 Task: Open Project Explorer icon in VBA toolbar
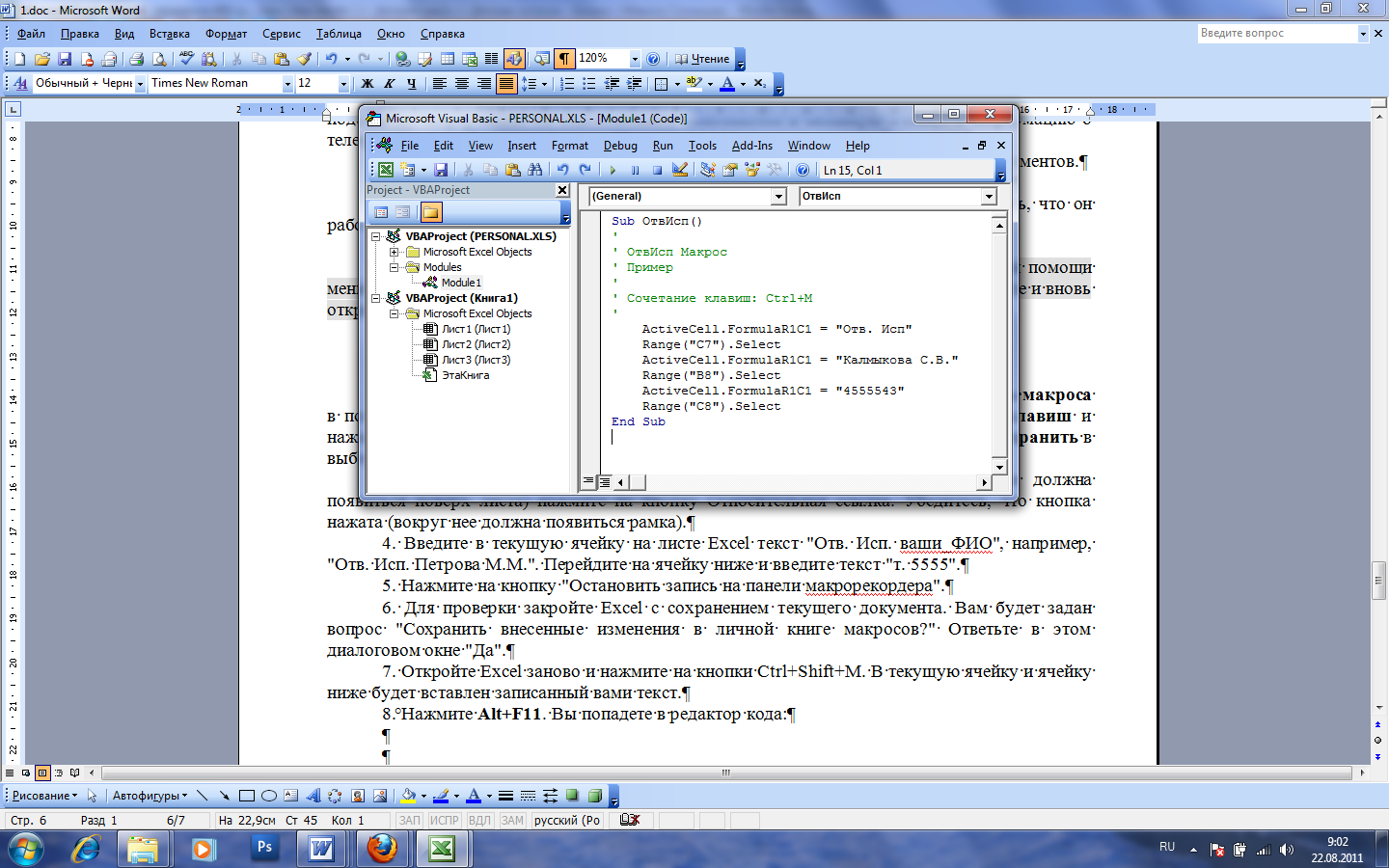(x=708, y=170)
